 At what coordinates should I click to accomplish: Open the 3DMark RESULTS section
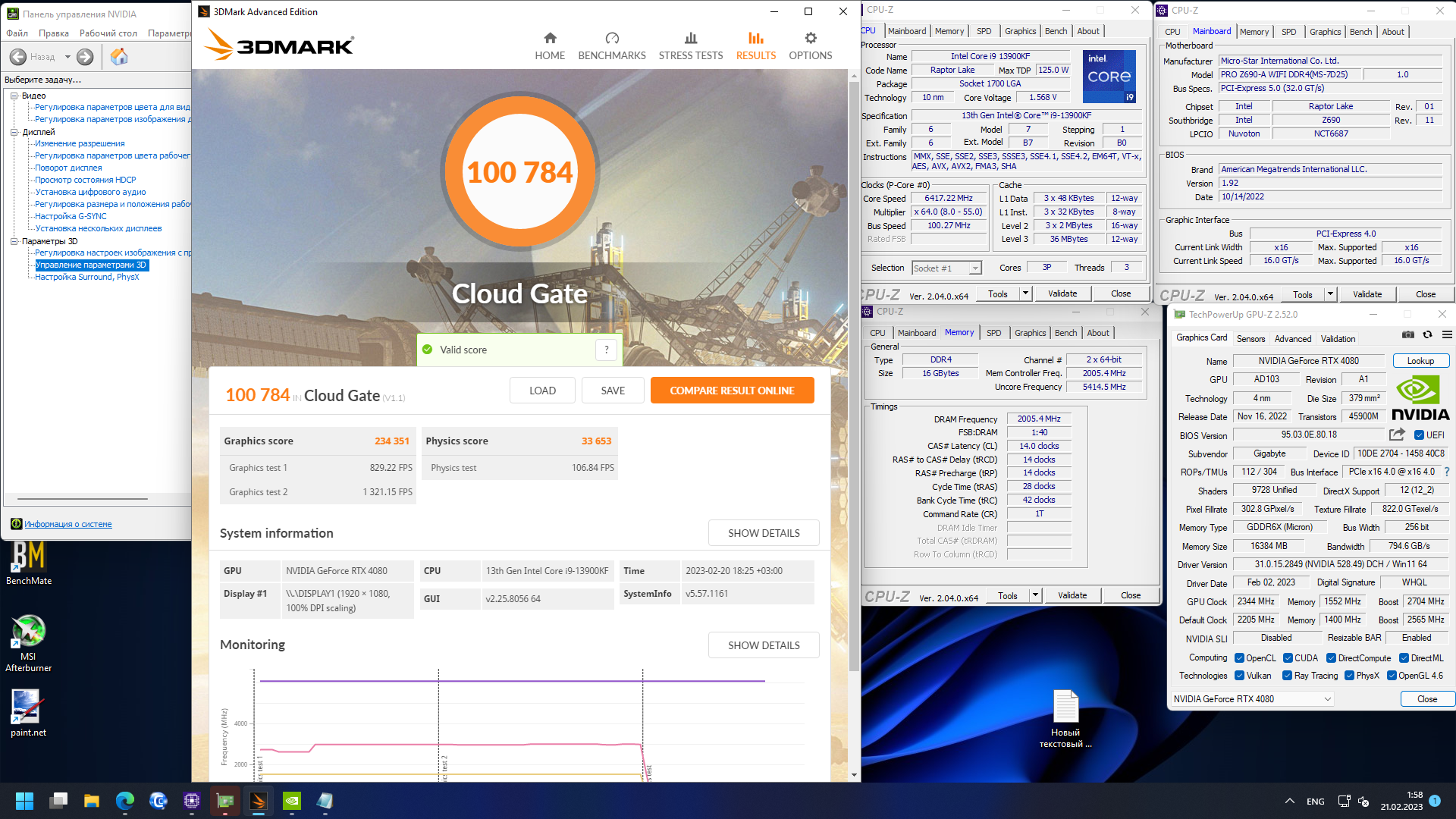755,46
